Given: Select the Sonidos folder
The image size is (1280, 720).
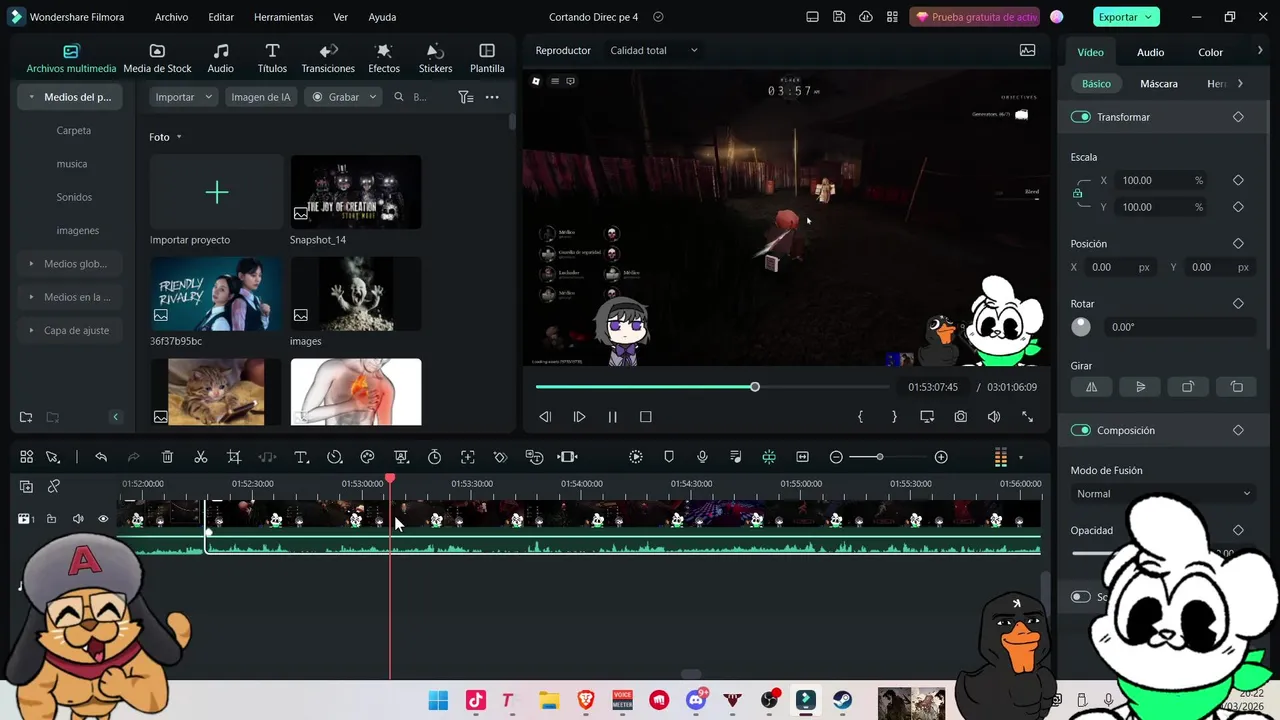Looking at the screenshot, I should coord(74,197).
